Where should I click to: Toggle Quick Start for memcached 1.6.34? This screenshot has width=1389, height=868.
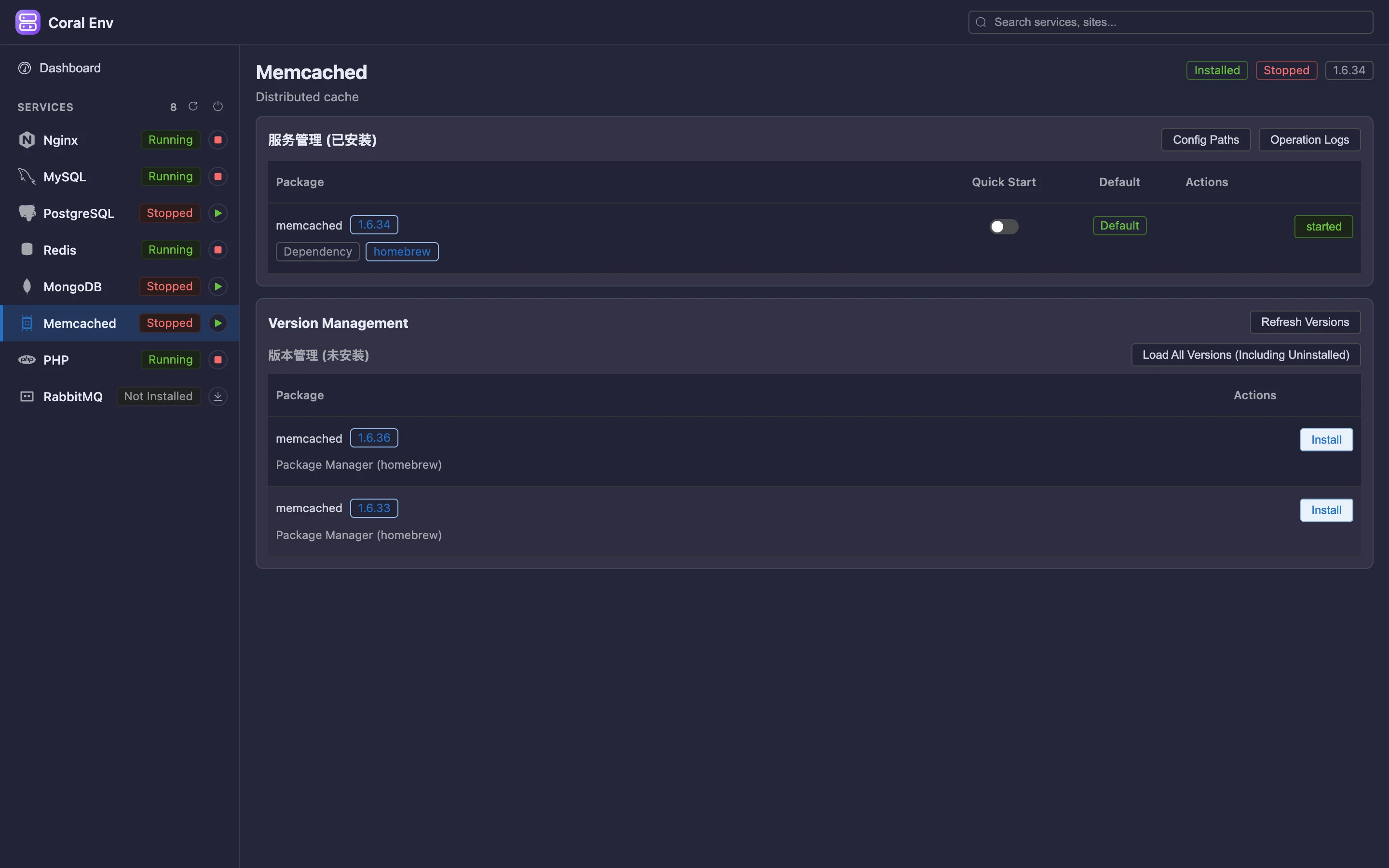click(x=1004, y=227)
